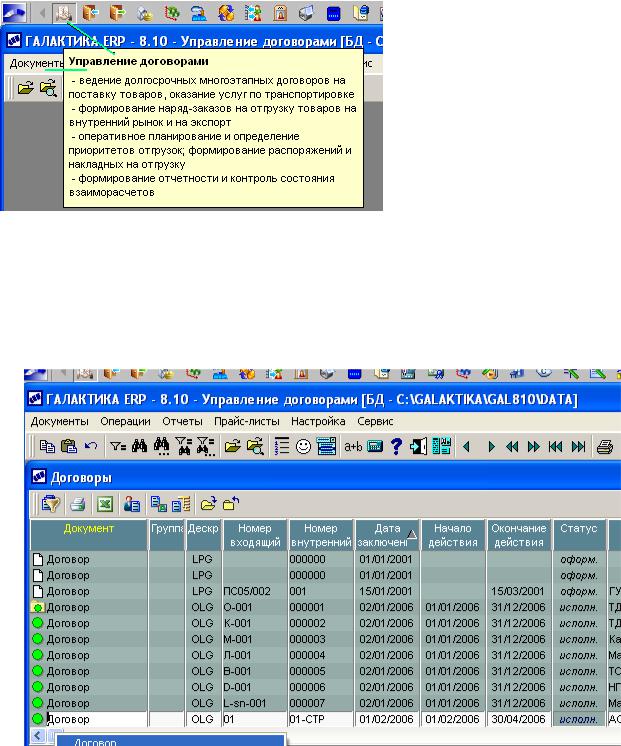This screenshot has height=746, width=621.
Task: Open the calculator icon next to a+b
Action: click(375, 446)
